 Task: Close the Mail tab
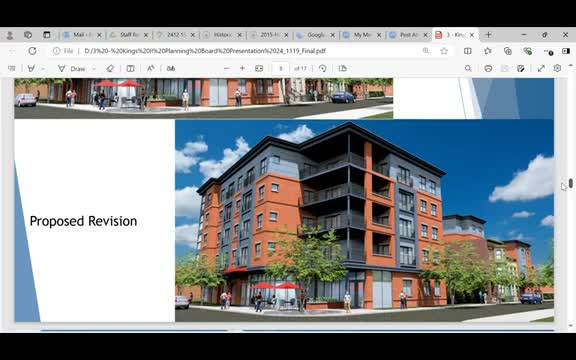(x=99, y=35)
